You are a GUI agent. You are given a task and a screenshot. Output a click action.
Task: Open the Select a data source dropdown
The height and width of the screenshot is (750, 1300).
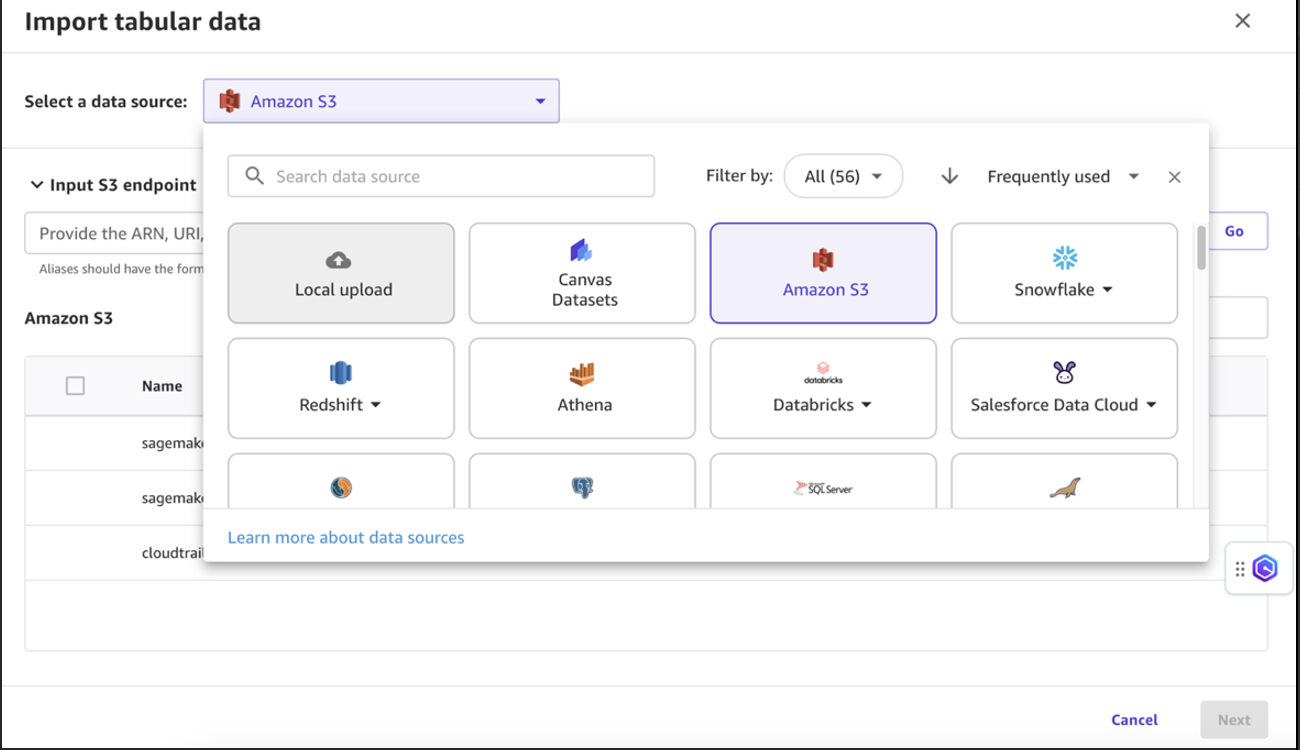[x=381, y=101]
